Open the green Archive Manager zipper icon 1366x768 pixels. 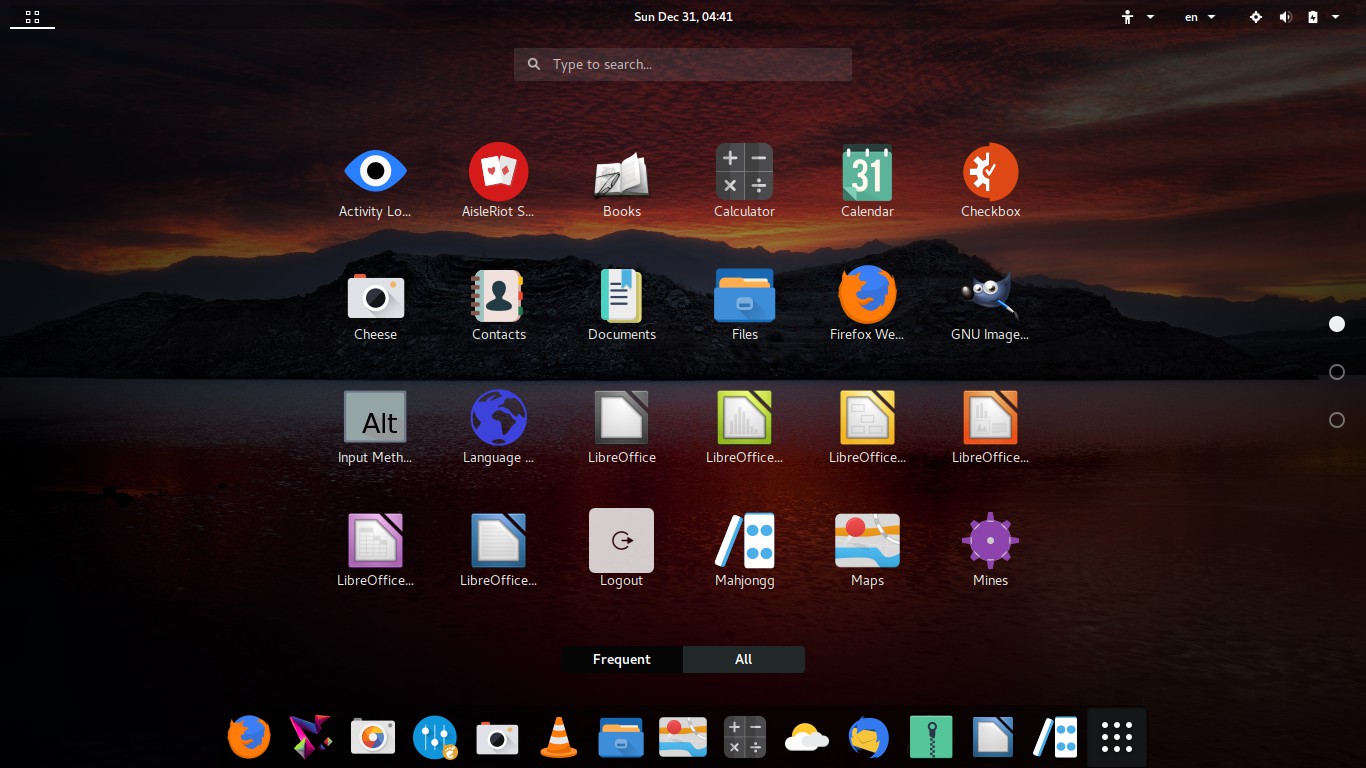[x=931, y=738]
